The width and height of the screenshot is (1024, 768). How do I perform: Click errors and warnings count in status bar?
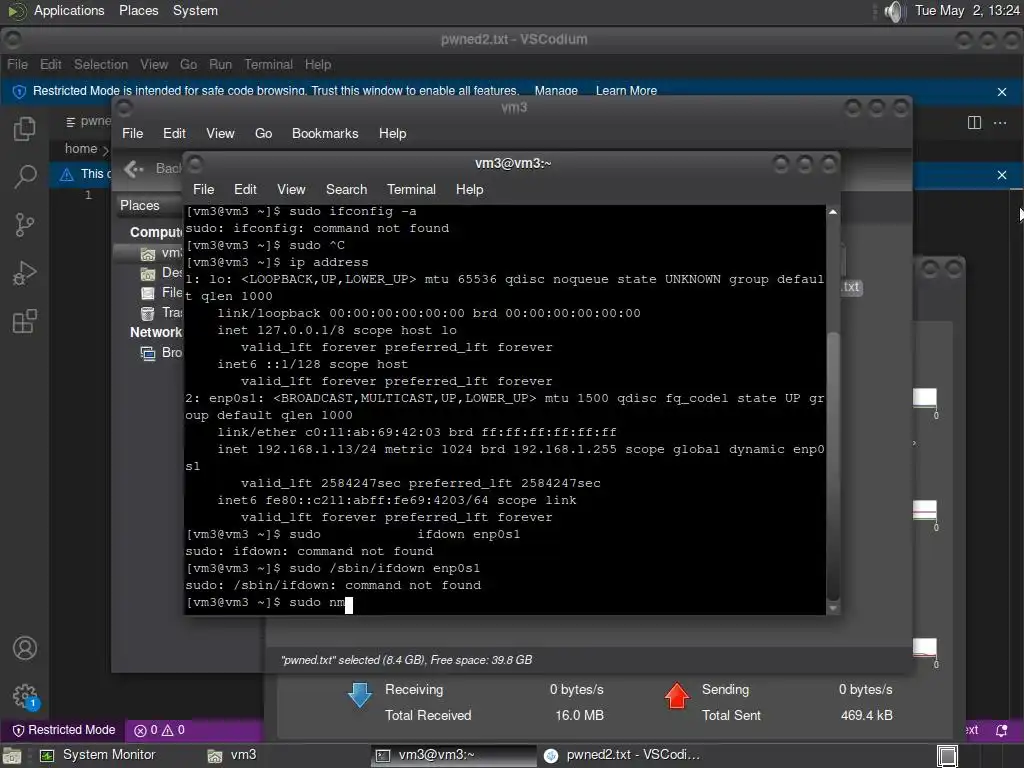point(159,730)
